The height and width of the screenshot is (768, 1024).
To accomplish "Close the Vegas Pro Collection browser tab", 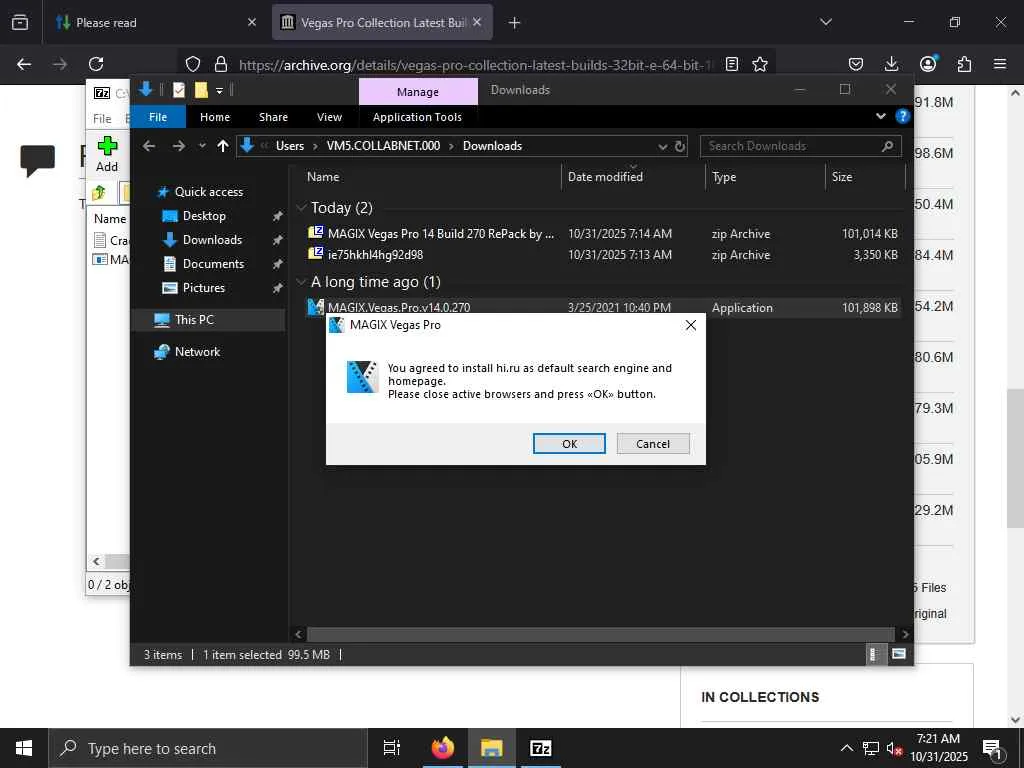I will [477, 22].
